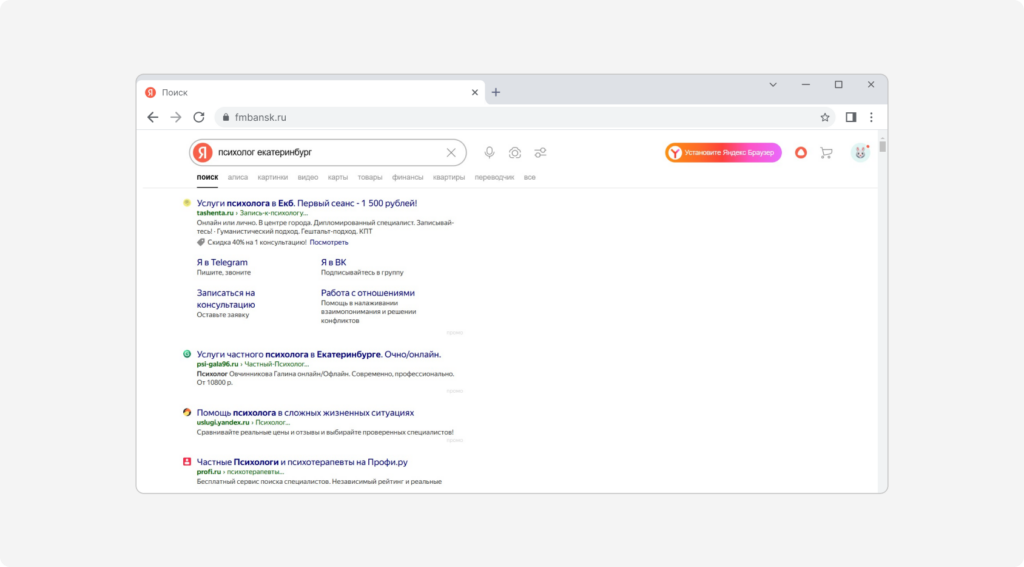The image size is (1024, 567).
Task: Open image search camera icon
Action: click(x=514, y=152)
